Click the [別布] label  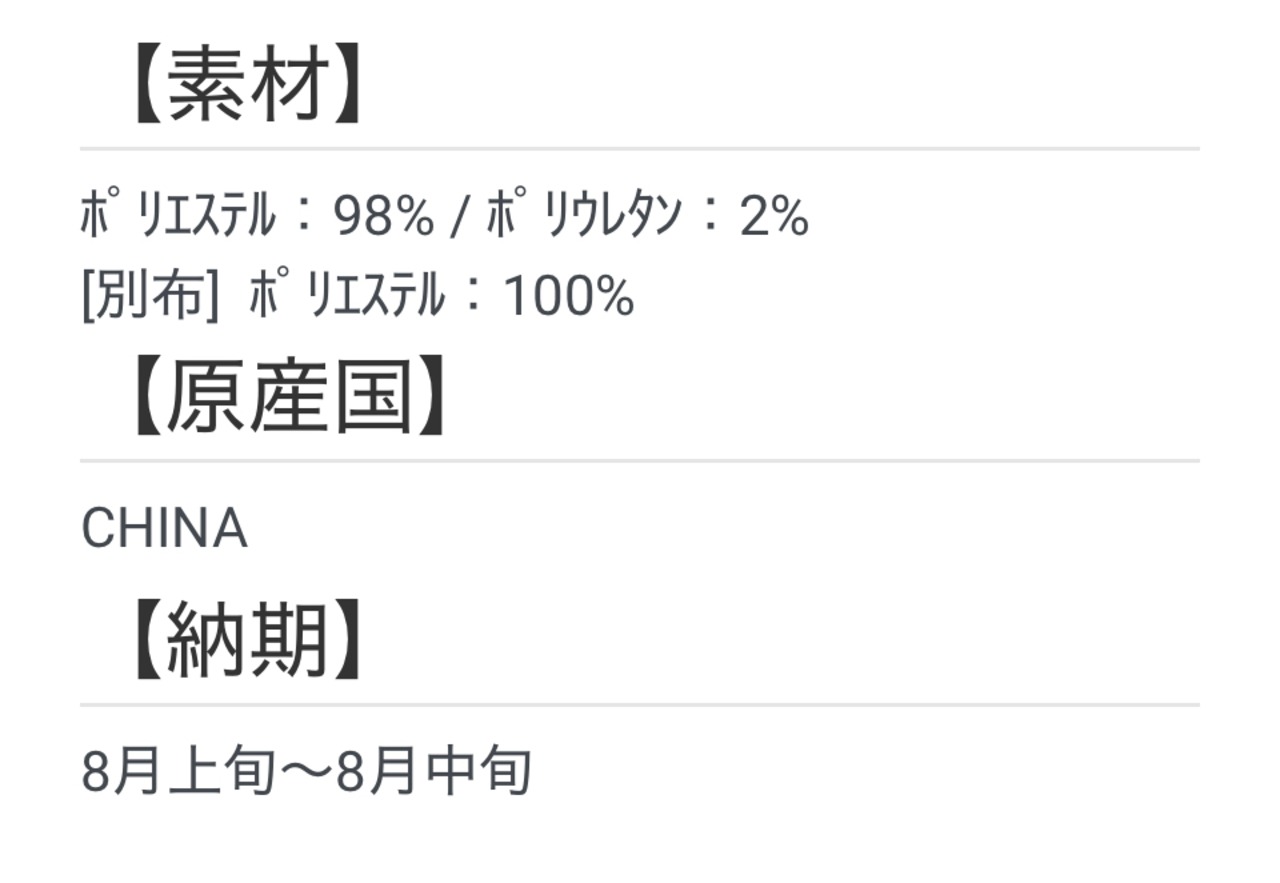[x=150, y=296]
